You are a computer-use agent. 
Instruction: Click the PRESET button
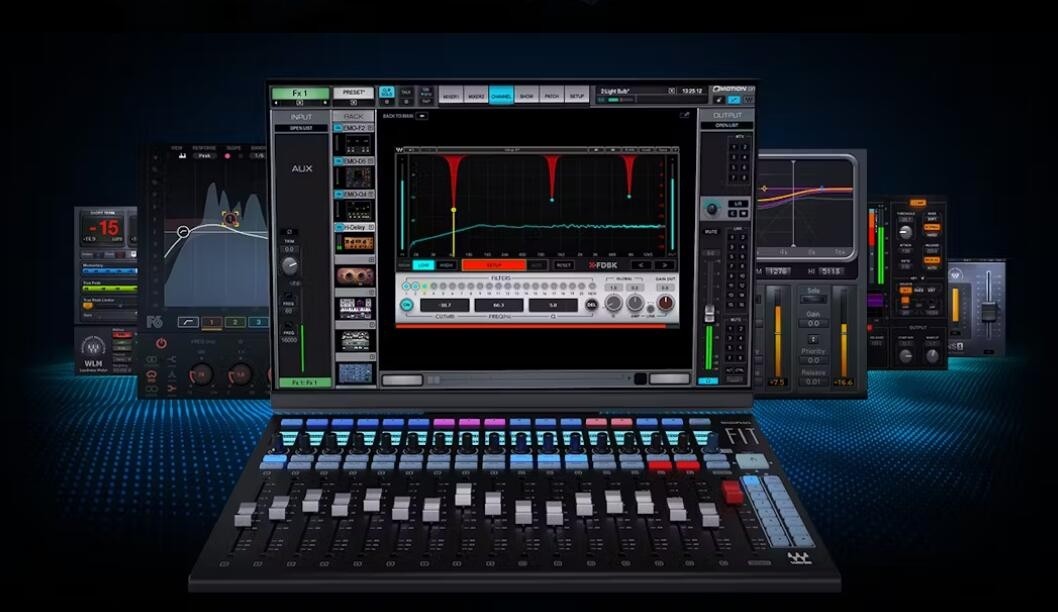click(354, 92)
